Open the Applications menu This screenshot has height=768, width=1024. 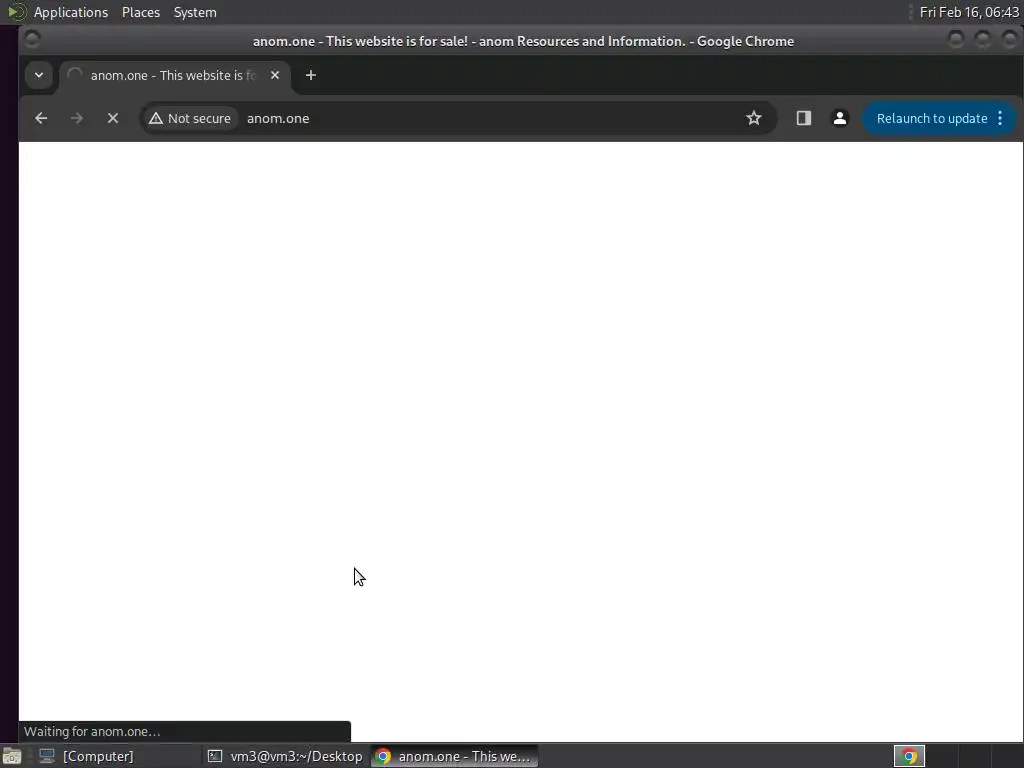pyautogui.click(x=71, y=12)
